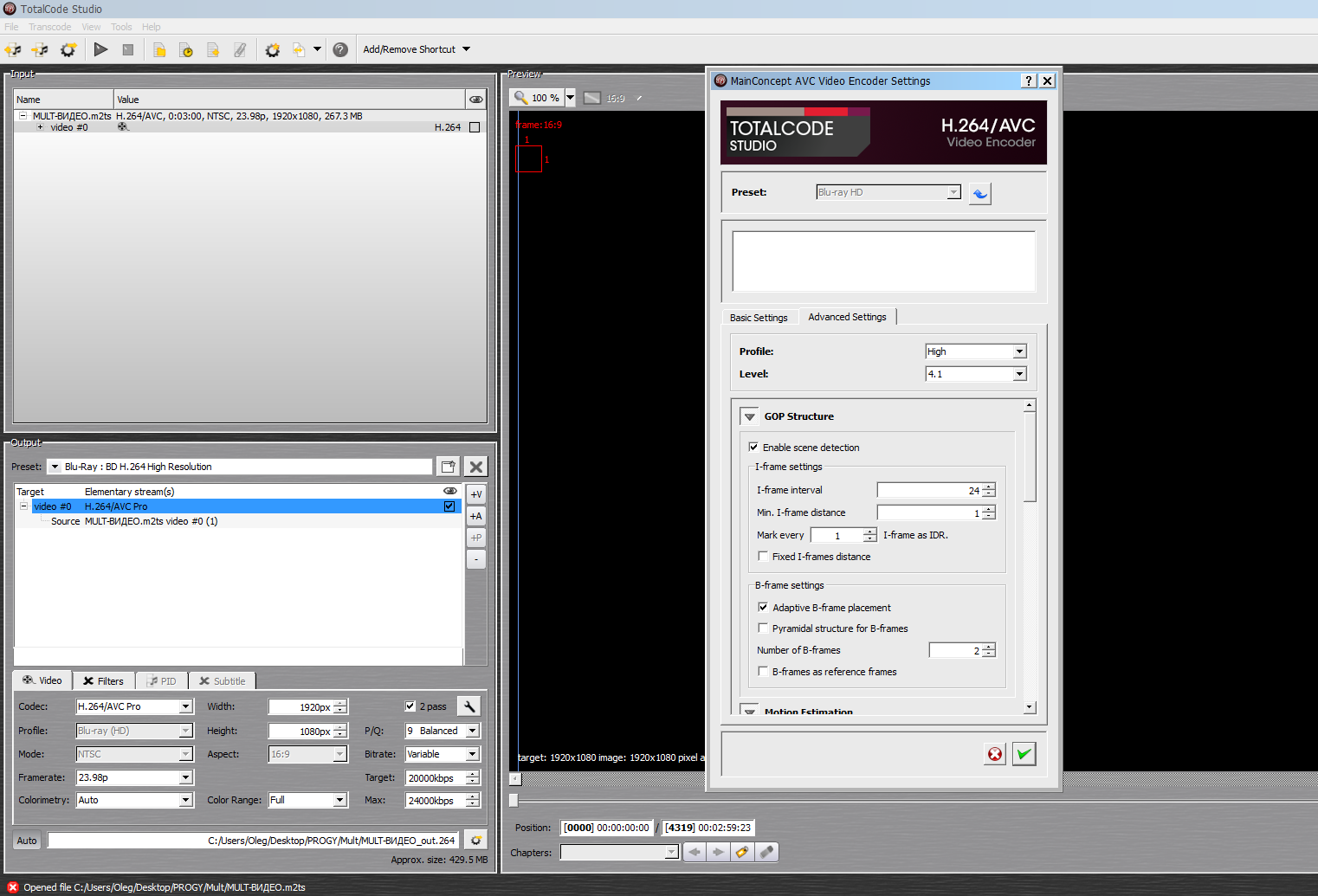Image resolution: width=1318 pixels, height=896 pixels.
Task: Enable B-frames as reference frames checkbox
Action: [x=763, y=671]
